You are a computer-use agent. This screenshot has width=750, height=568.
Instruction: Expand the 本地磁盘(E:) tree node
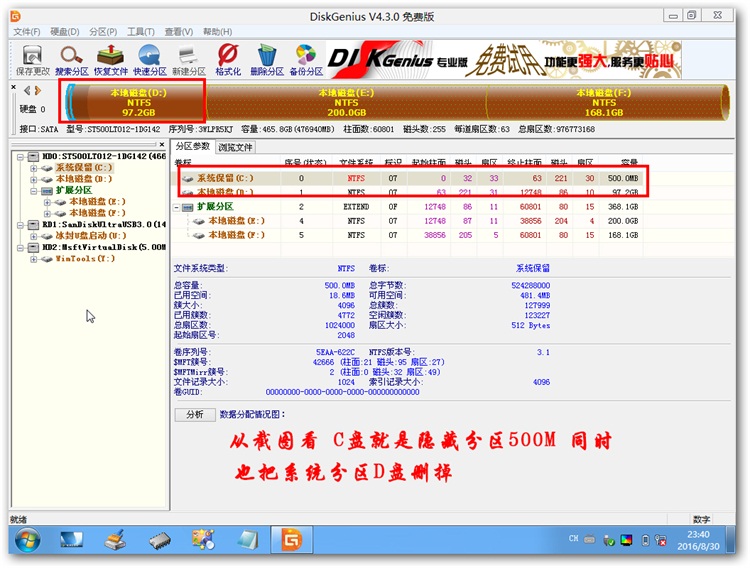pos(47,202)
